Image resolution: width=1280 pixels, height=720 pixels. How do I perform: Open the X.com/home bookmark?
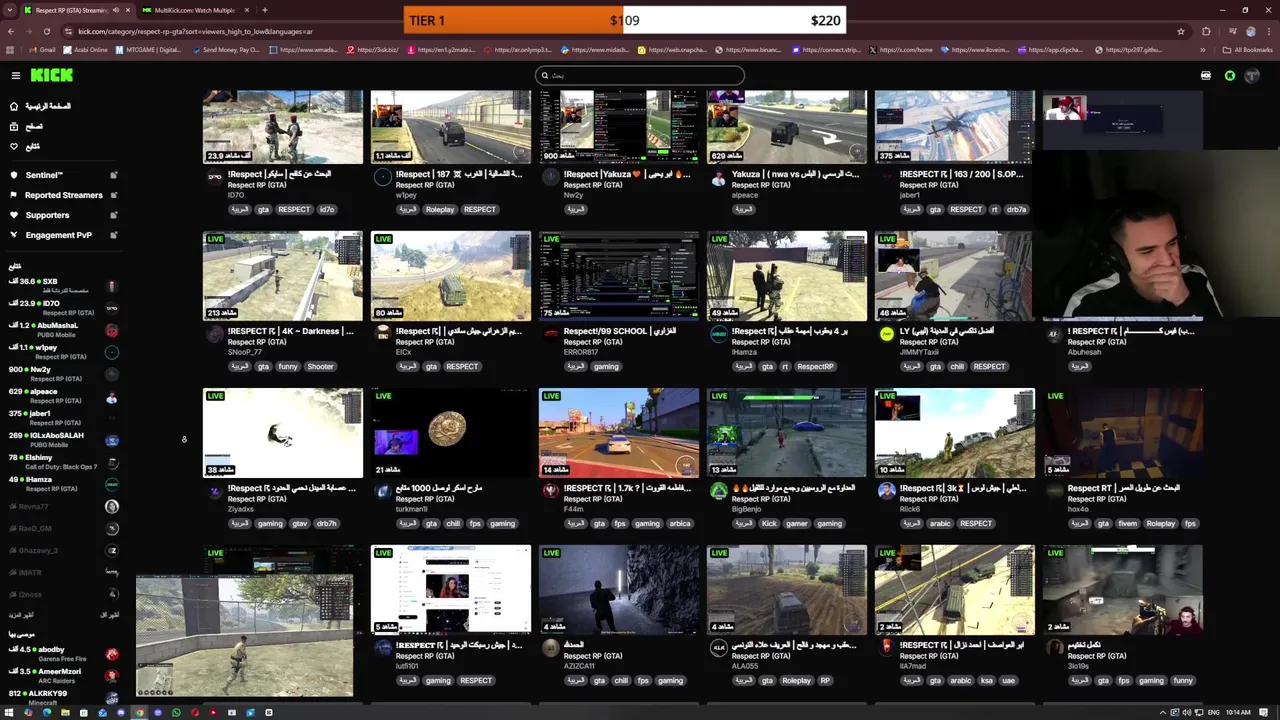coord(902,49)
